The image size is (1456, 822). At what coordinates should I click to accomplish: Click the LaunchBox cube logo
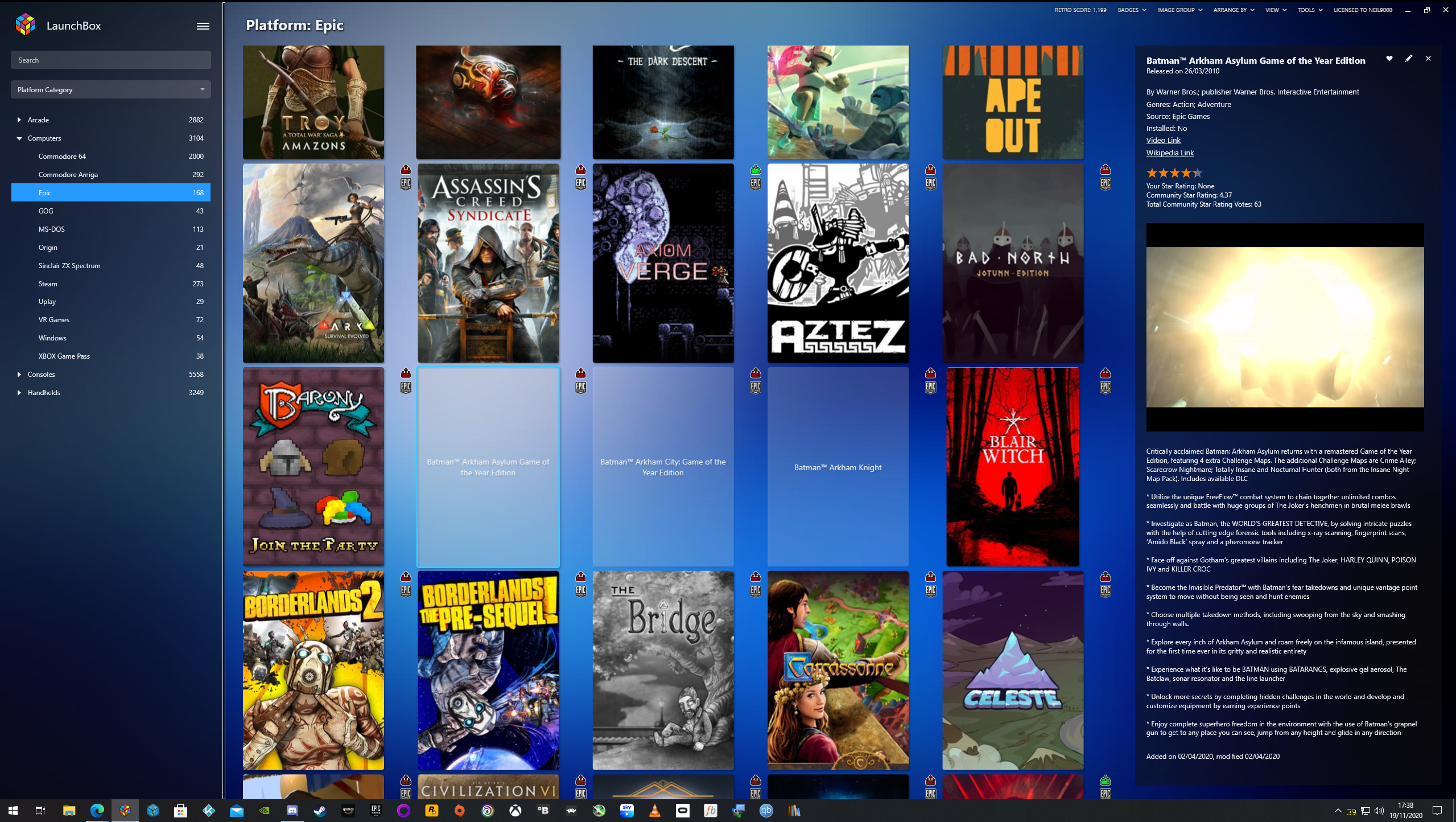click(26, 25)
